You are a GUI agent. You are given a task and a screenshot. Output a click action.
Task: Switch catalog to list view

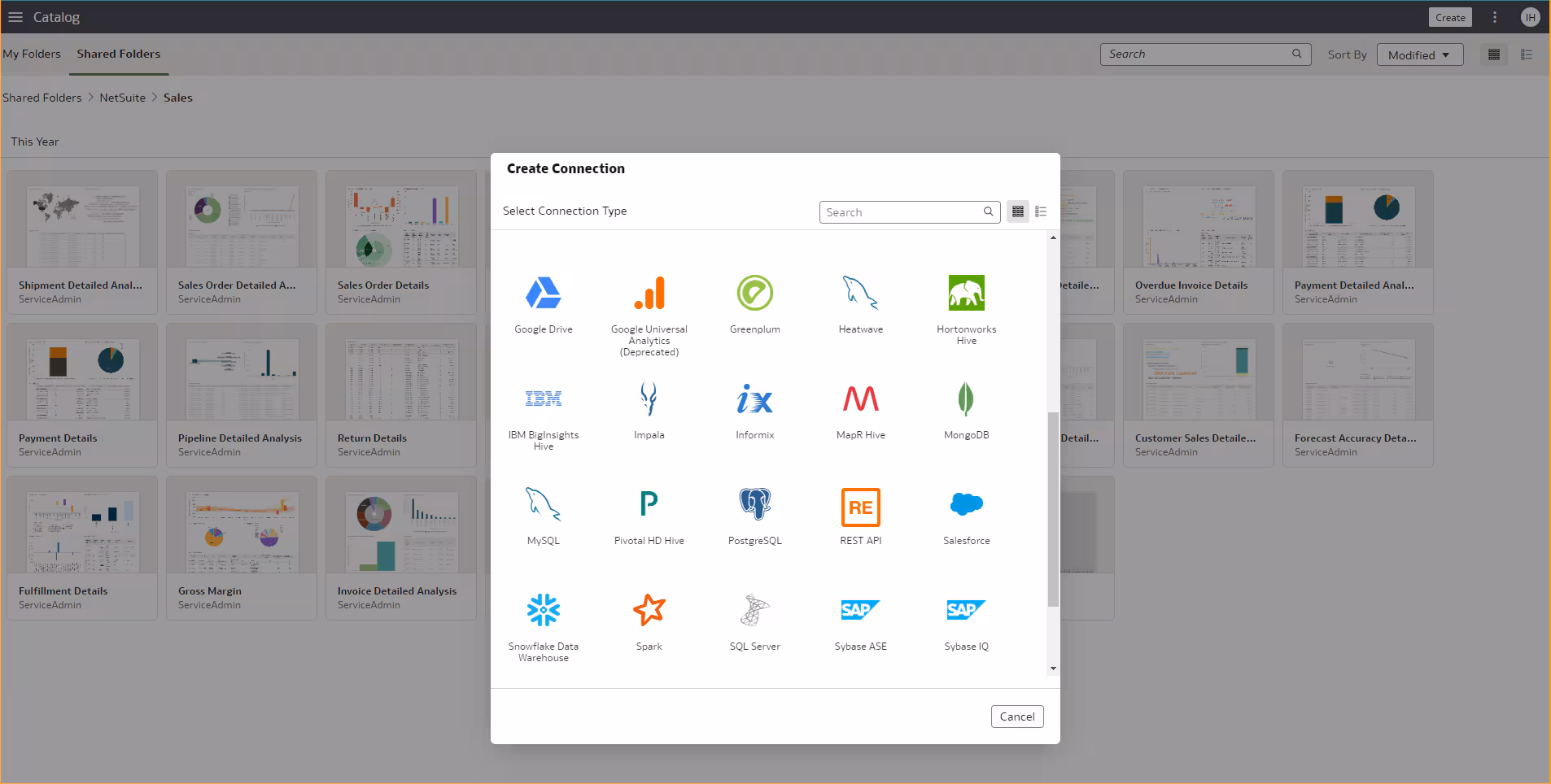tap(1527, 54)
